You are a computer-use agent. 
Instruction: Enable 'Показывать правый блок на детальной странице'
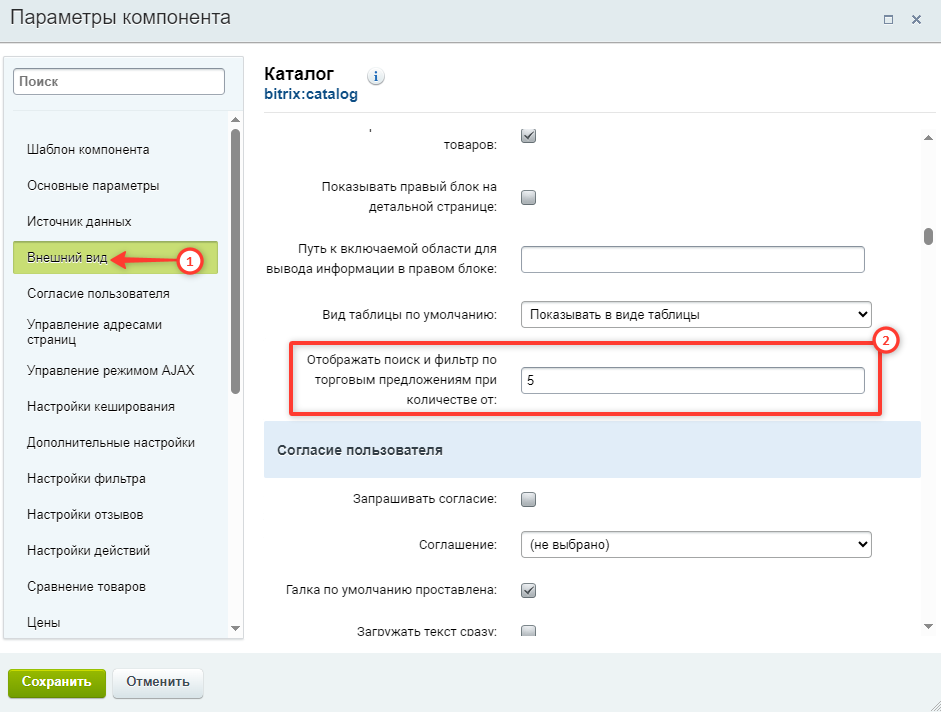point(529,198)
